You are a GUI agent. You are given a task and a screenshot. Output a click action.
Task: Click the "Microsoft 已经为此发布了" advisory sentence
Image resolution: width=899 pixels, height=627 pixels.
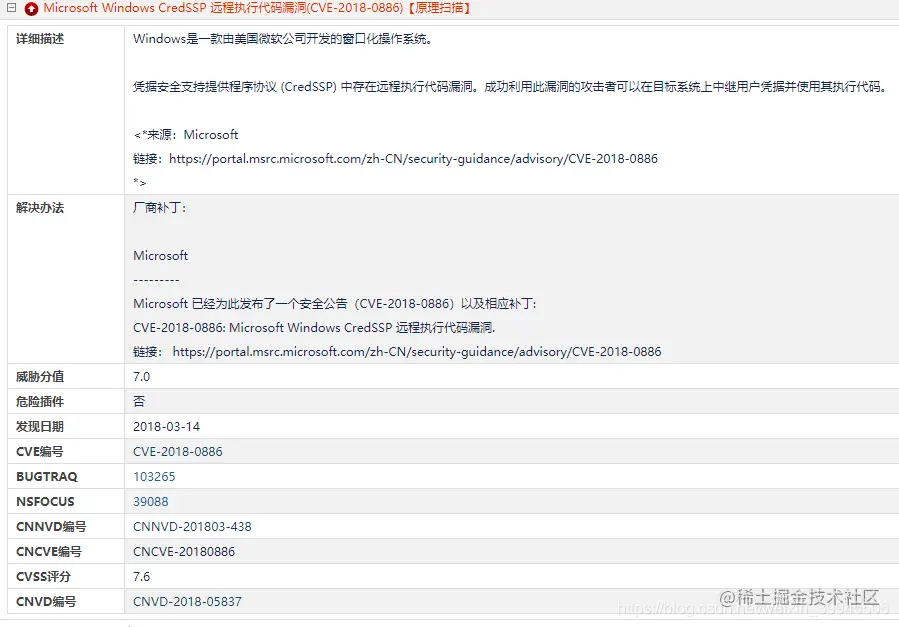(x=335, y=304)
